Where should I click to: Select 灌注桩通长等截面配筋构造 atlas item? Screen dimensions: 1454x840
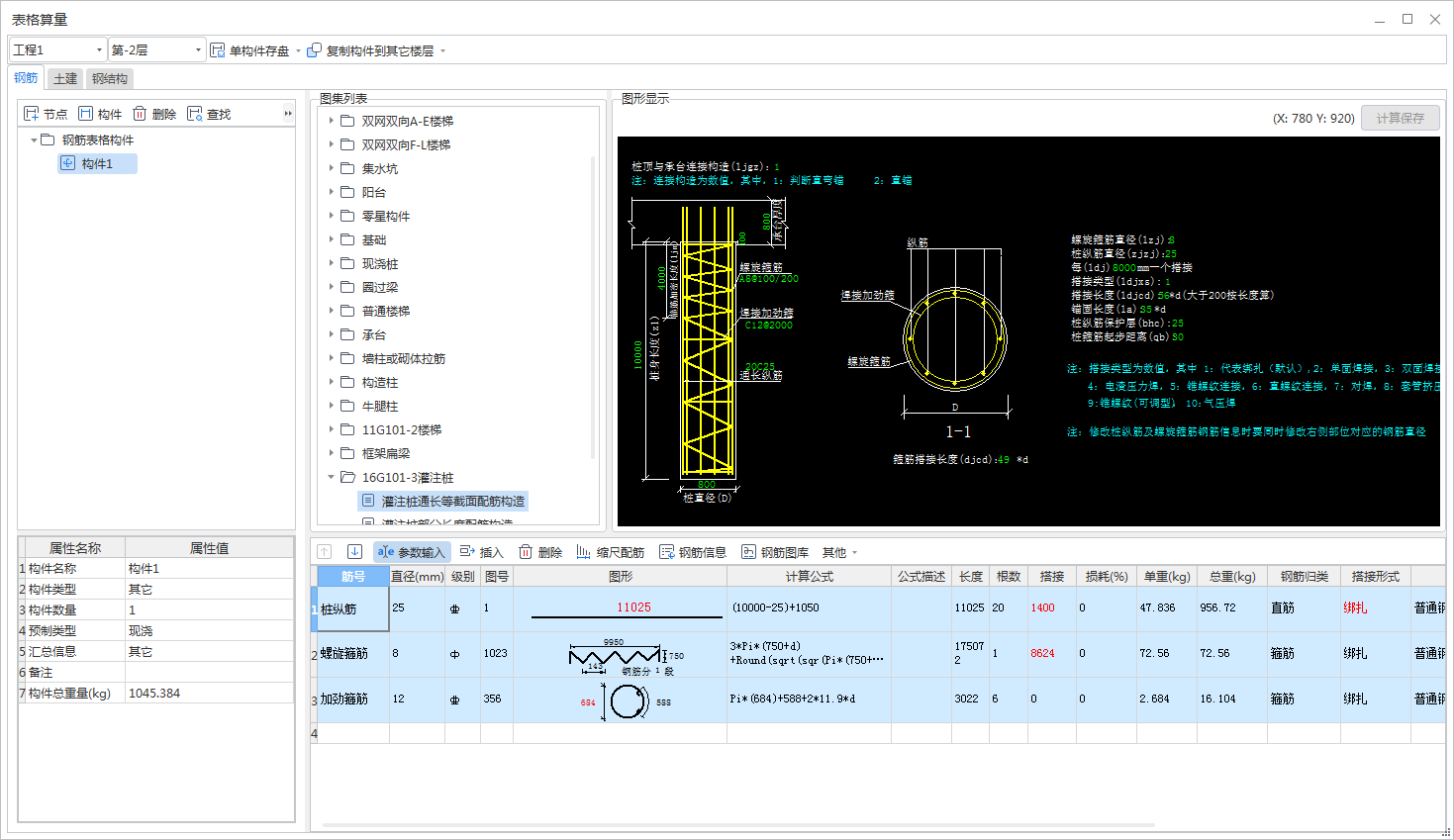pos(442,502)
